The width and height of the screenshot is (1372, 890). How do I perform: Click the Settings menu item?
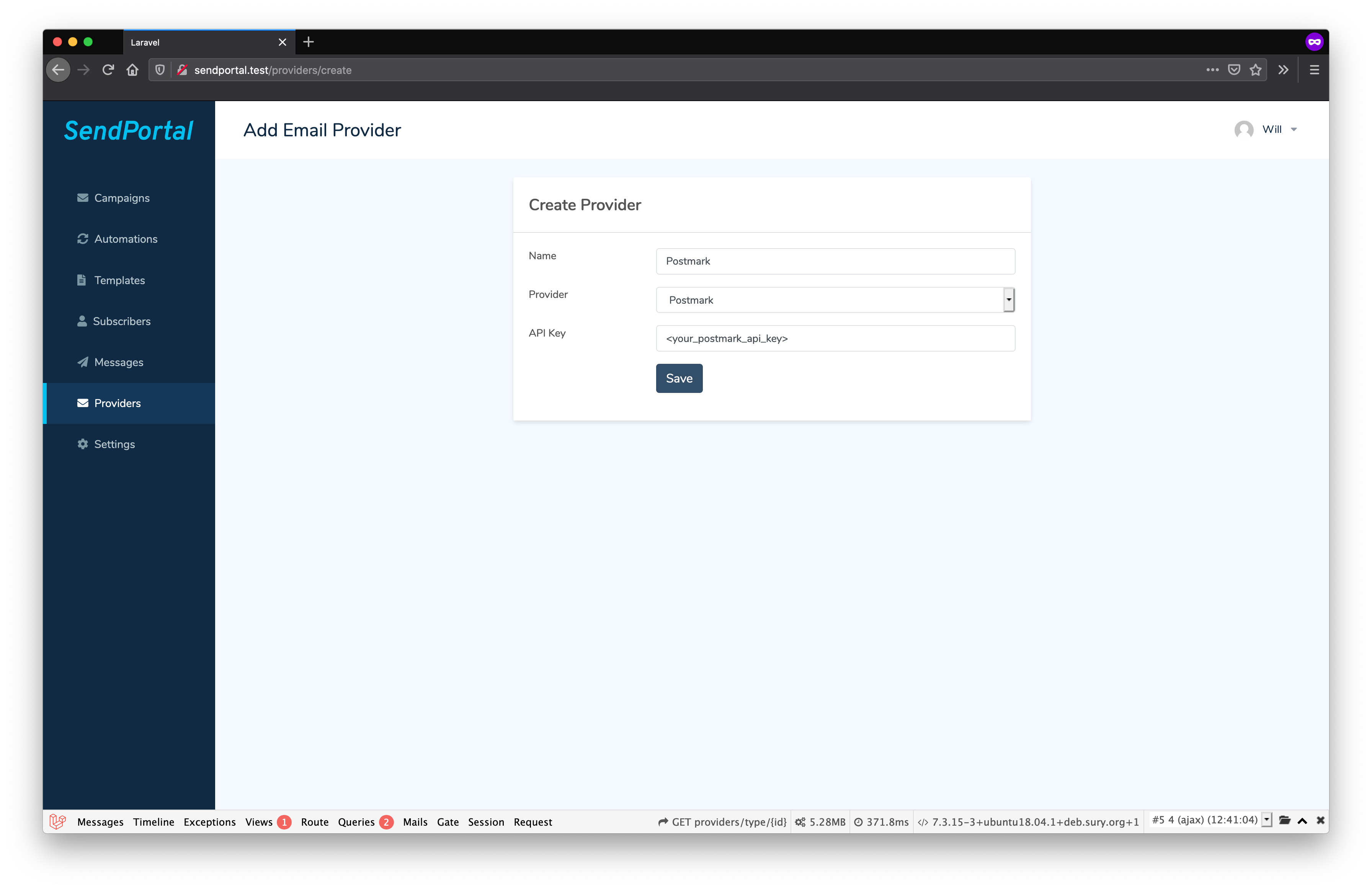coord(113,444)
